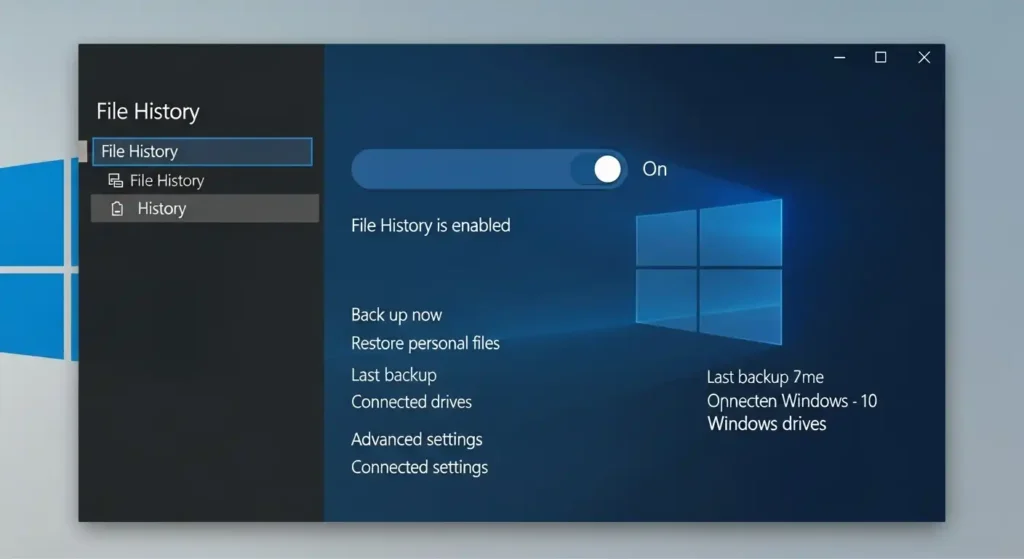Open Connected drives
Viewport: 1024px width, 559px height.
click(411, 402)
